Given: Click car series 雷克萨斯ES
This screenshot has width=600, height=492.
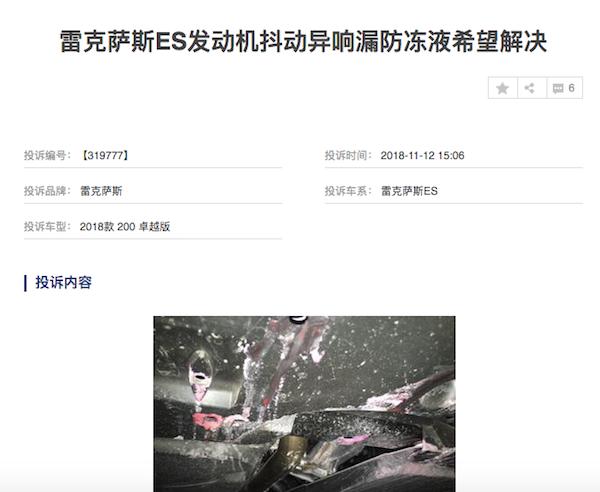Looking at the screenshot, I should [x=409, y=191].
